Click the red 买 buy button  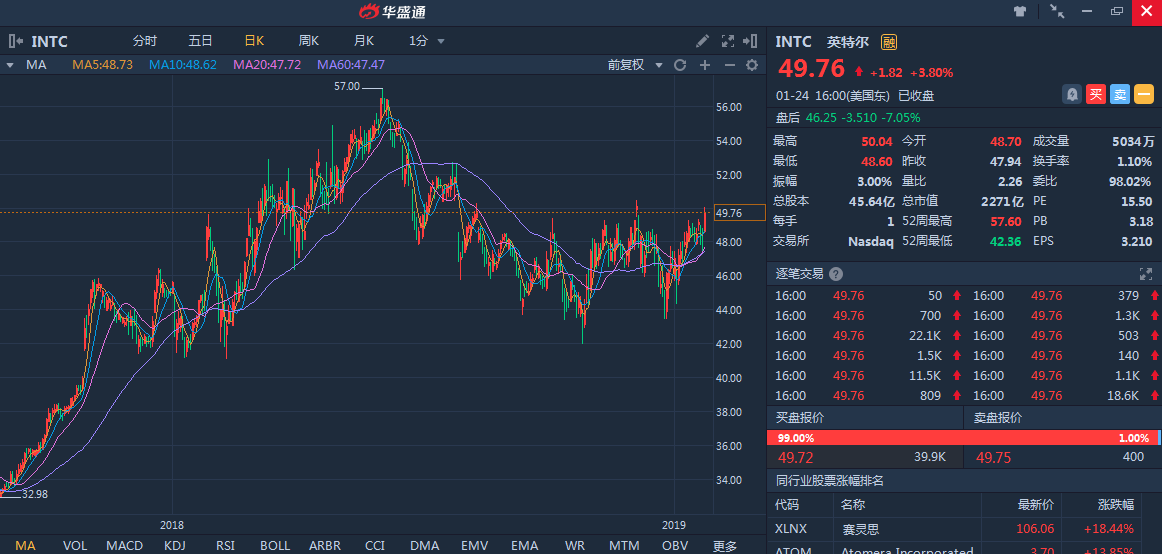click(1096, 95)
